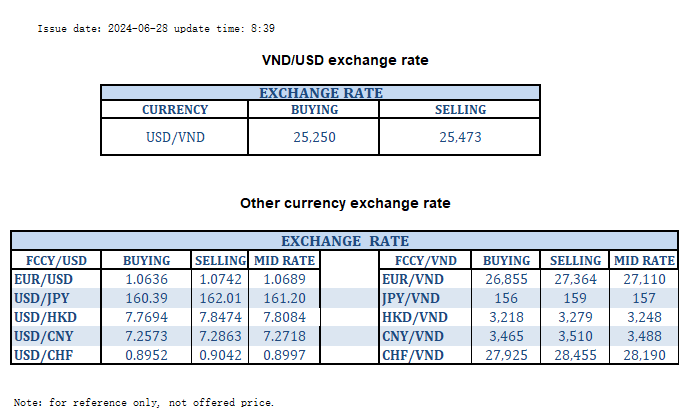The width and height of the screenshot is (694, 413).
Task: Select the CURRENCY column header
Action: (x=175, y=110)
